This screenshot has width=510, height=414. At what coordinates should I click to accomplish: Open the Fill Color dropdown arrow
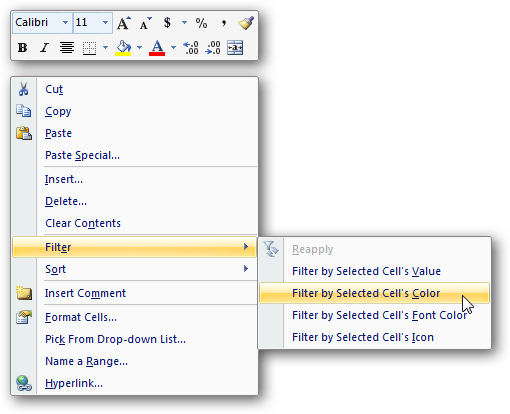(x=139, y=48)
